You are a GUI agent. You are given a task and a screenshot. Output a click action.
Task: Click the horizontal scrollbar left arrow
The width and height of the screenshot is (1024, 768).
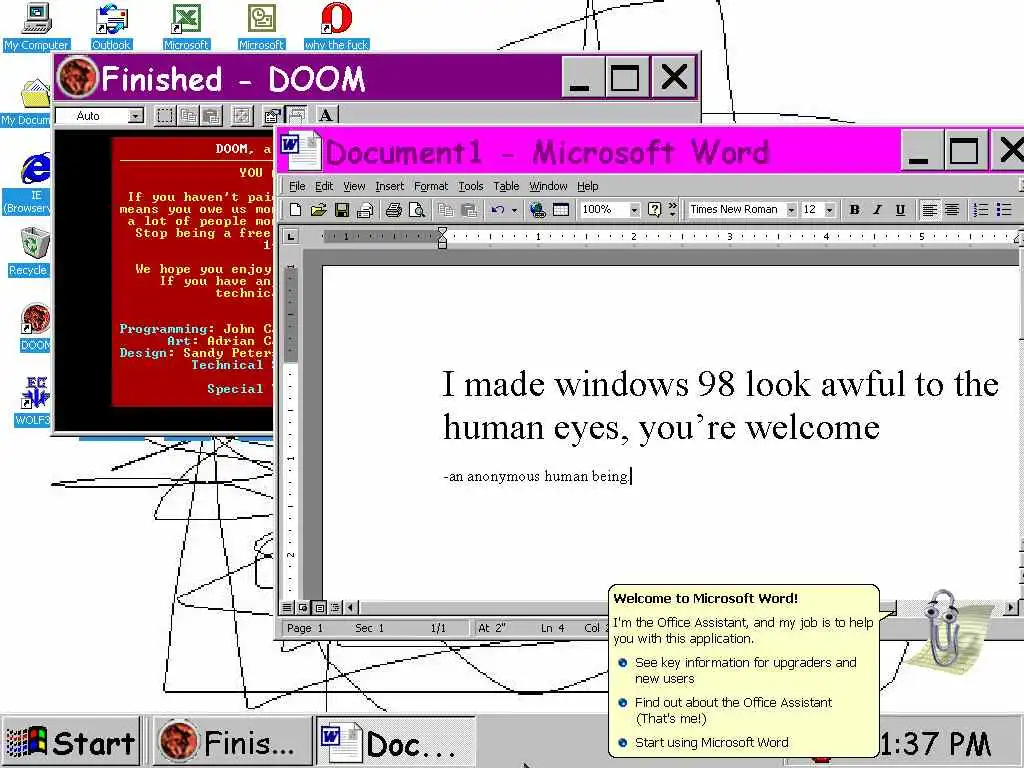click(x=351, y=607)
